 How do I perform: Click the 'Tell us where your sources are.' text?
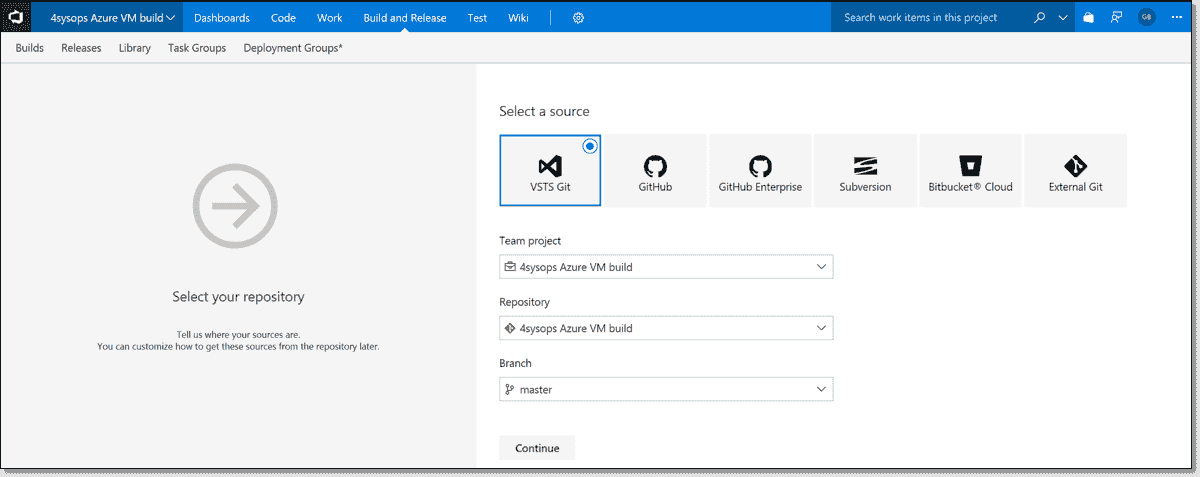pyautogui.click(x=238, y=335)
